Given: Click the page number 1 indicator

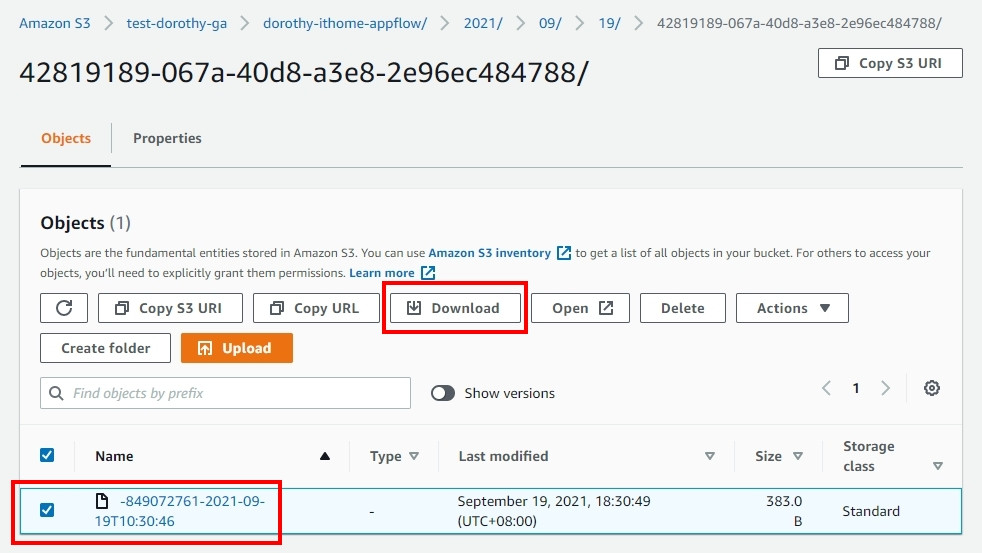Looking at the screenshot, I should point(855,388).
